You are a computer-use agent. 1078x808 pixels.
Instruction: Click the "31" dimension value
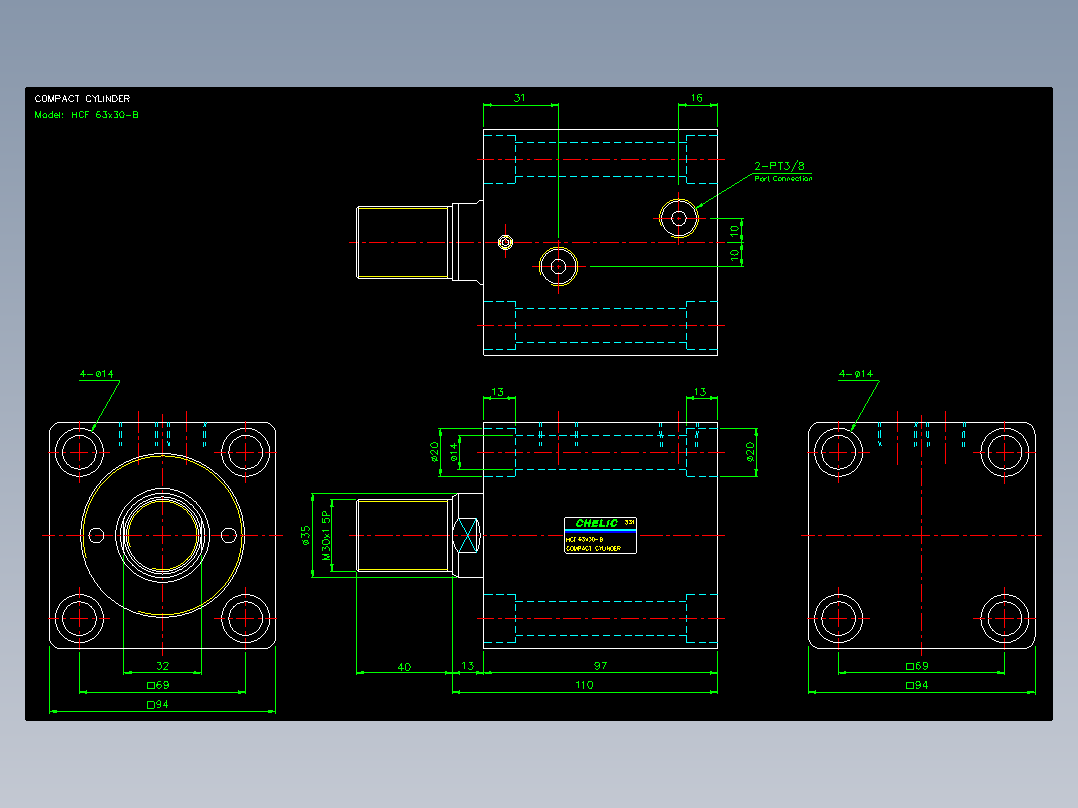pyautogui.click(x=519, y=98)
